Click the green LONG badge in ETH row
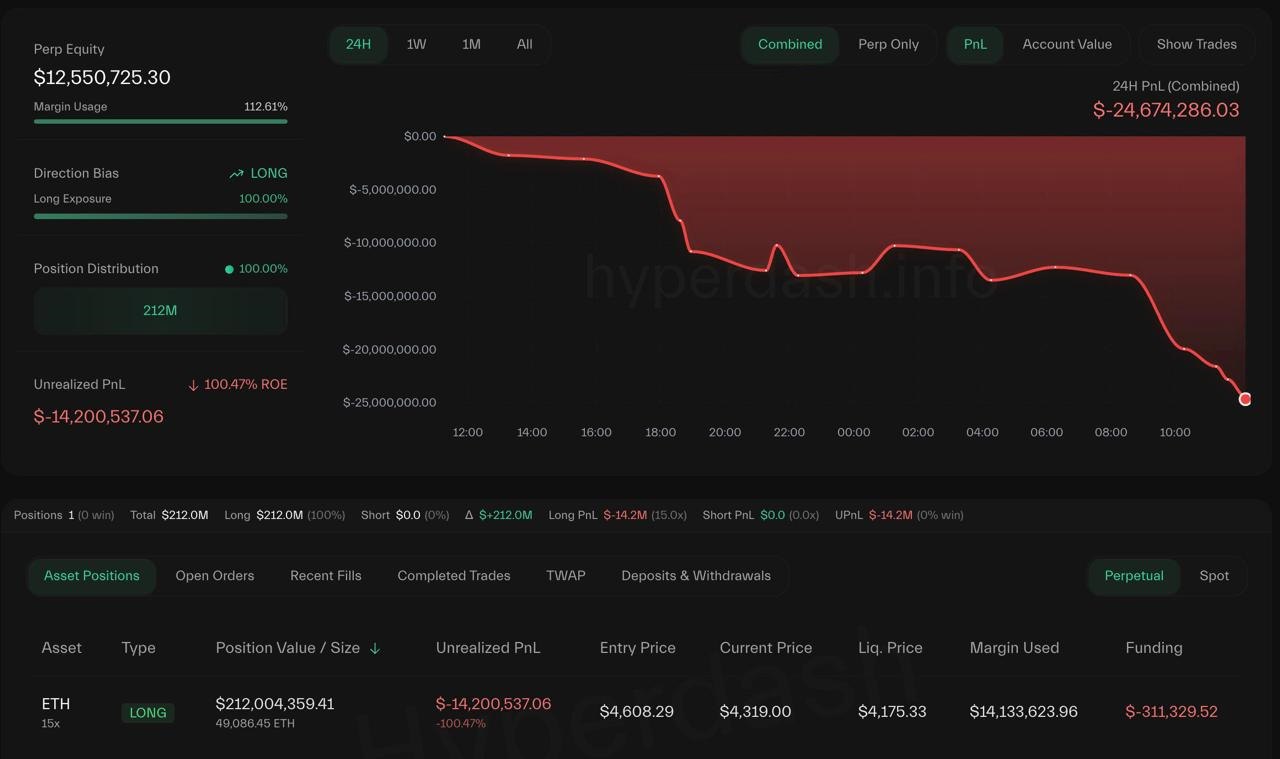Viewport: 1280px width, 759px height. (148, 713)
